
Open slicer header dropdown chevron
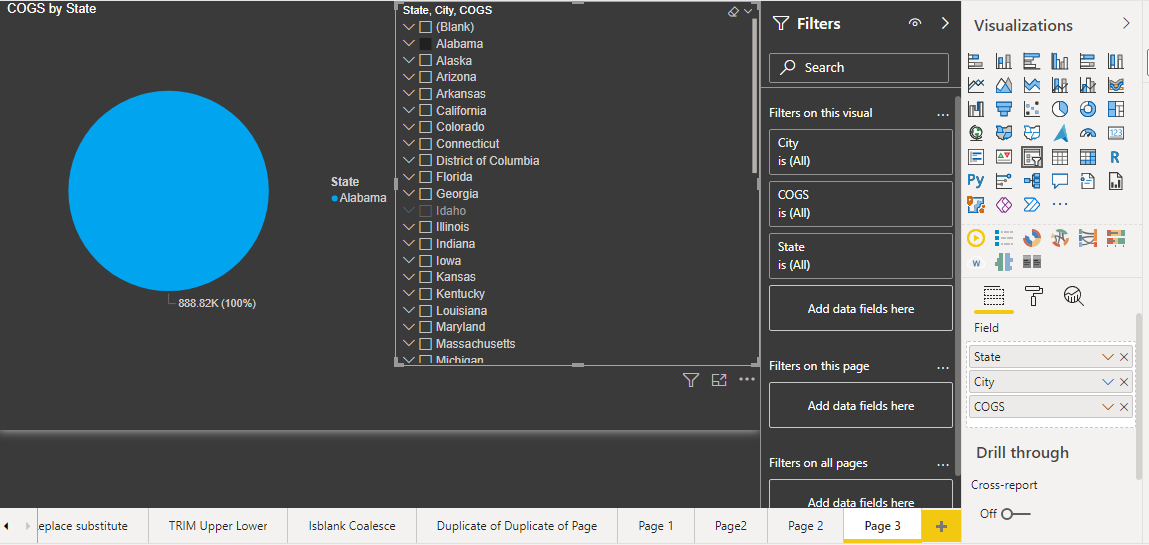coord(748,12)
